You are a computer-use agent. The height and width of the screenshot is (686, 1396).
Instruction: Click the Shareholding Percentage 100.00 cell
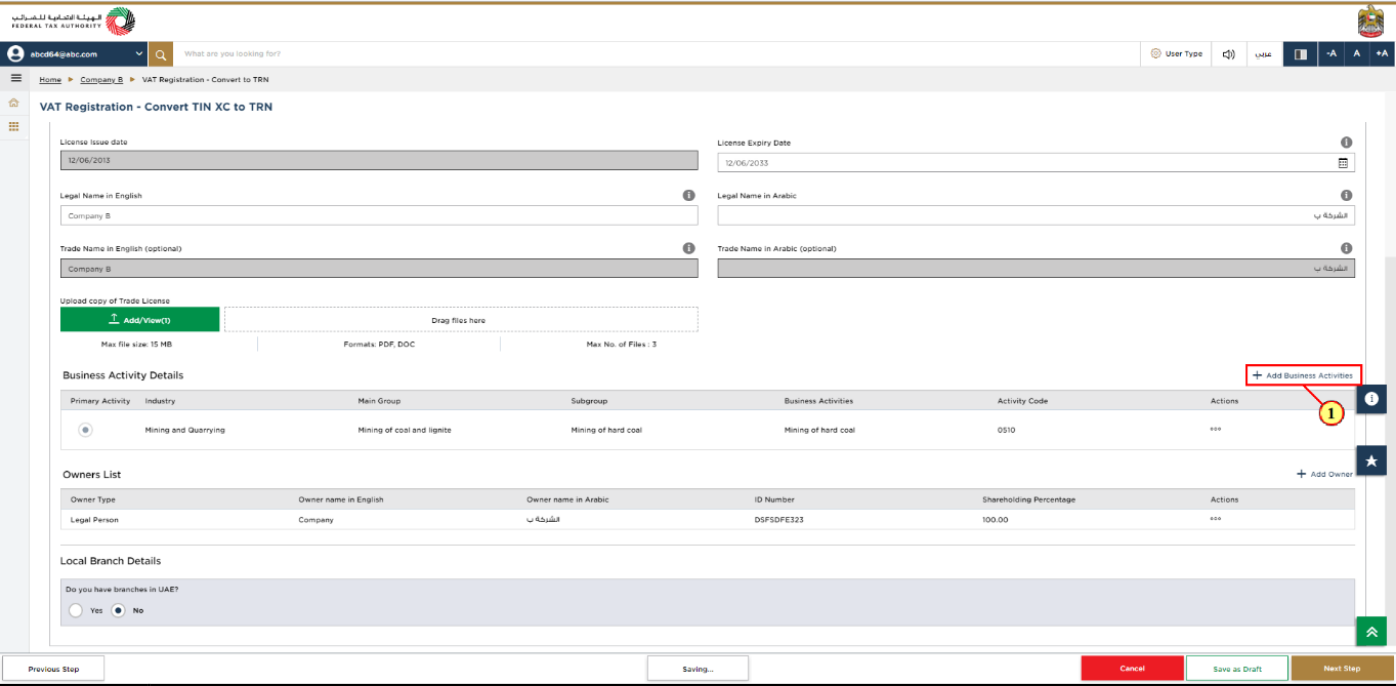[x=995, y=520]
